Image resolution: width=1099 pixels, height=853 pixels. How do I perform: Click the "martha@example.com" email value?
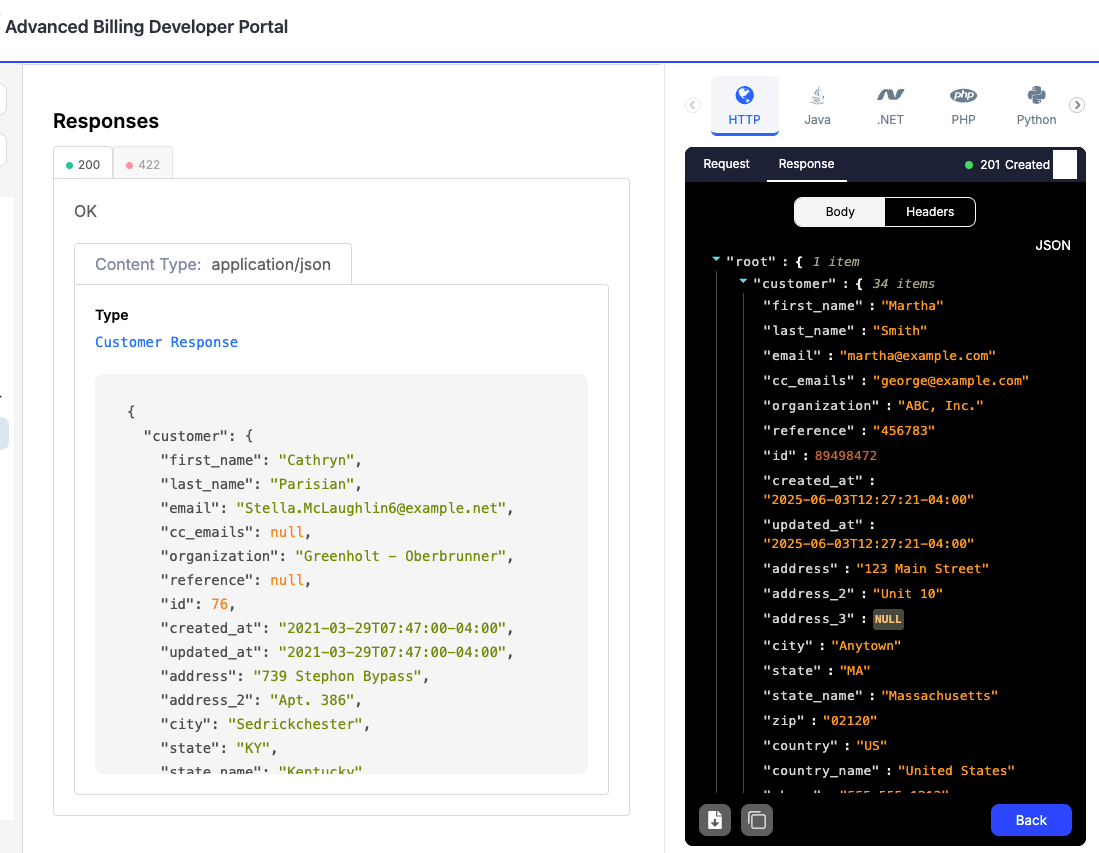tap(917, 355)
